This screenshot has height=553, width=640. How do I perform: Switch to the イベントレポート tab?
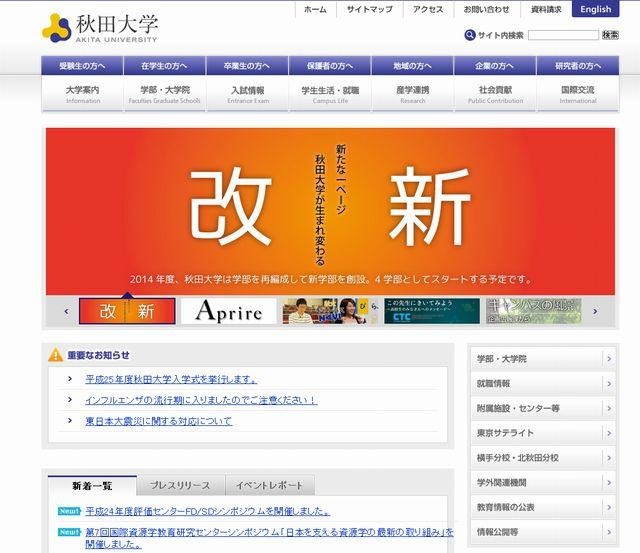[x=270, y=486]
